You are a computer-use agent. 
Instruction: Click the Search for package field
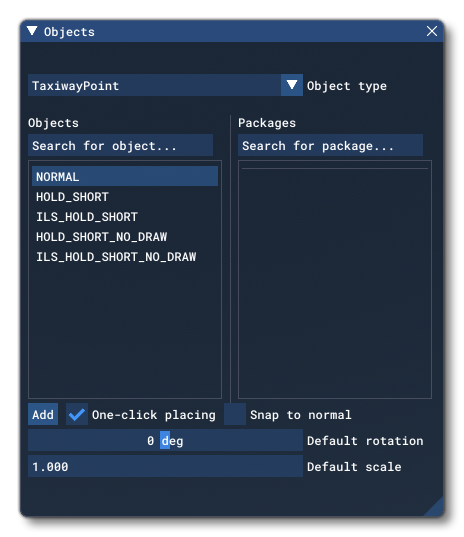330,145
